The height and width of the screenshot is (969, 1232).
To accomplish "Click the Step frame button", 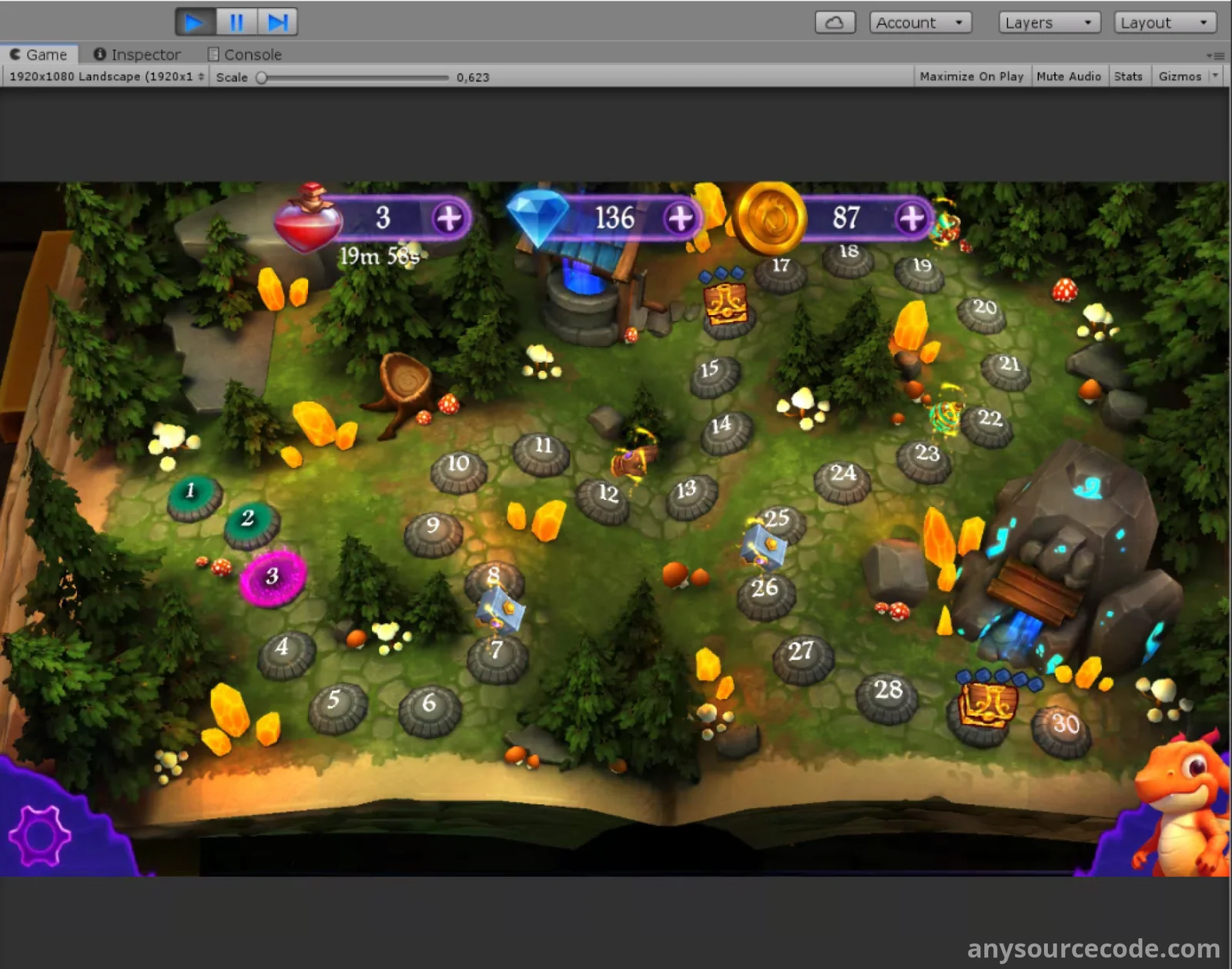I will (277, 22).
